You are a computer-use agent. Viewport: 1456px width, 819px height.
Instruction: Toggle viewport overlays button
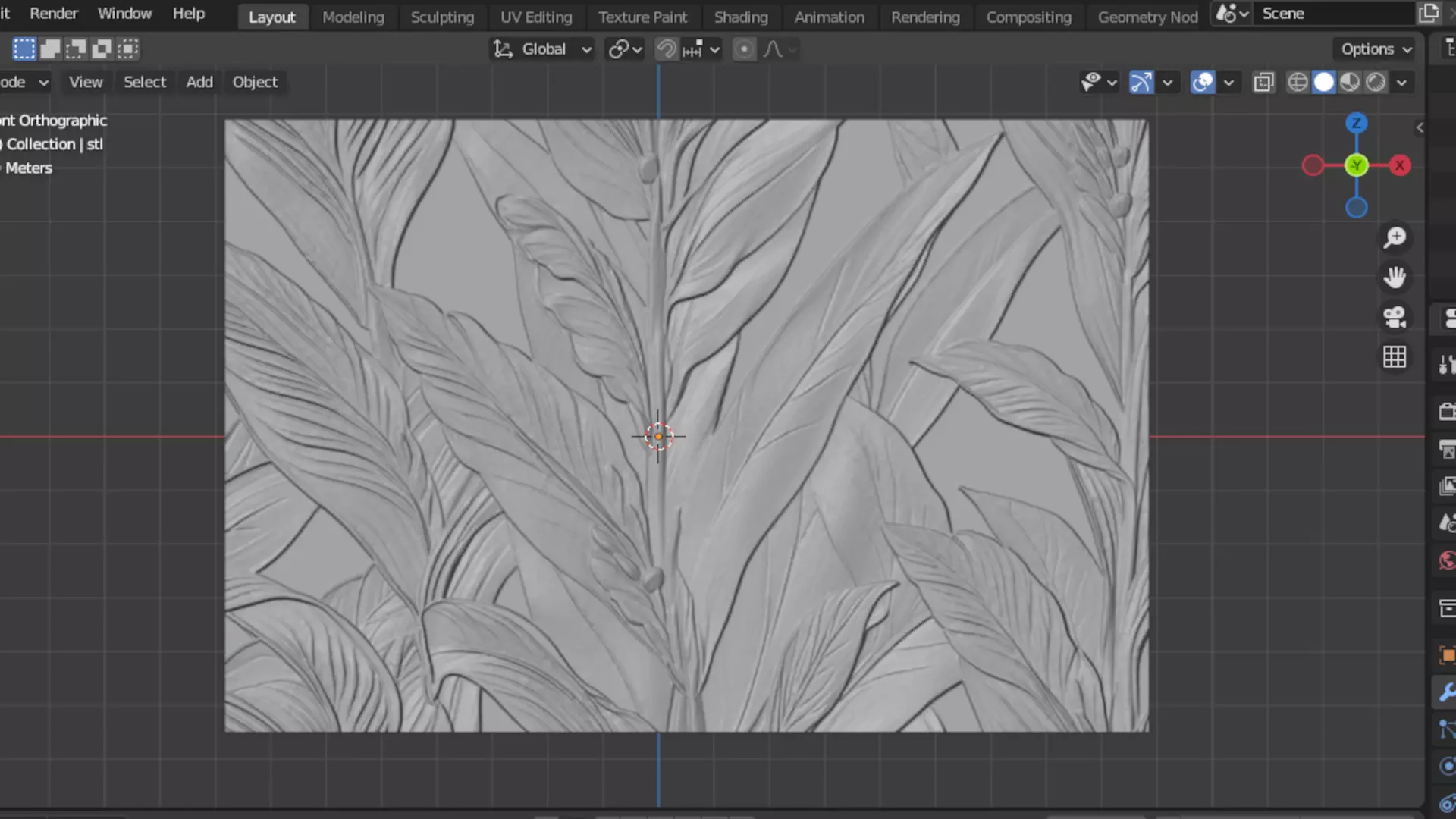coord(1203,82)
